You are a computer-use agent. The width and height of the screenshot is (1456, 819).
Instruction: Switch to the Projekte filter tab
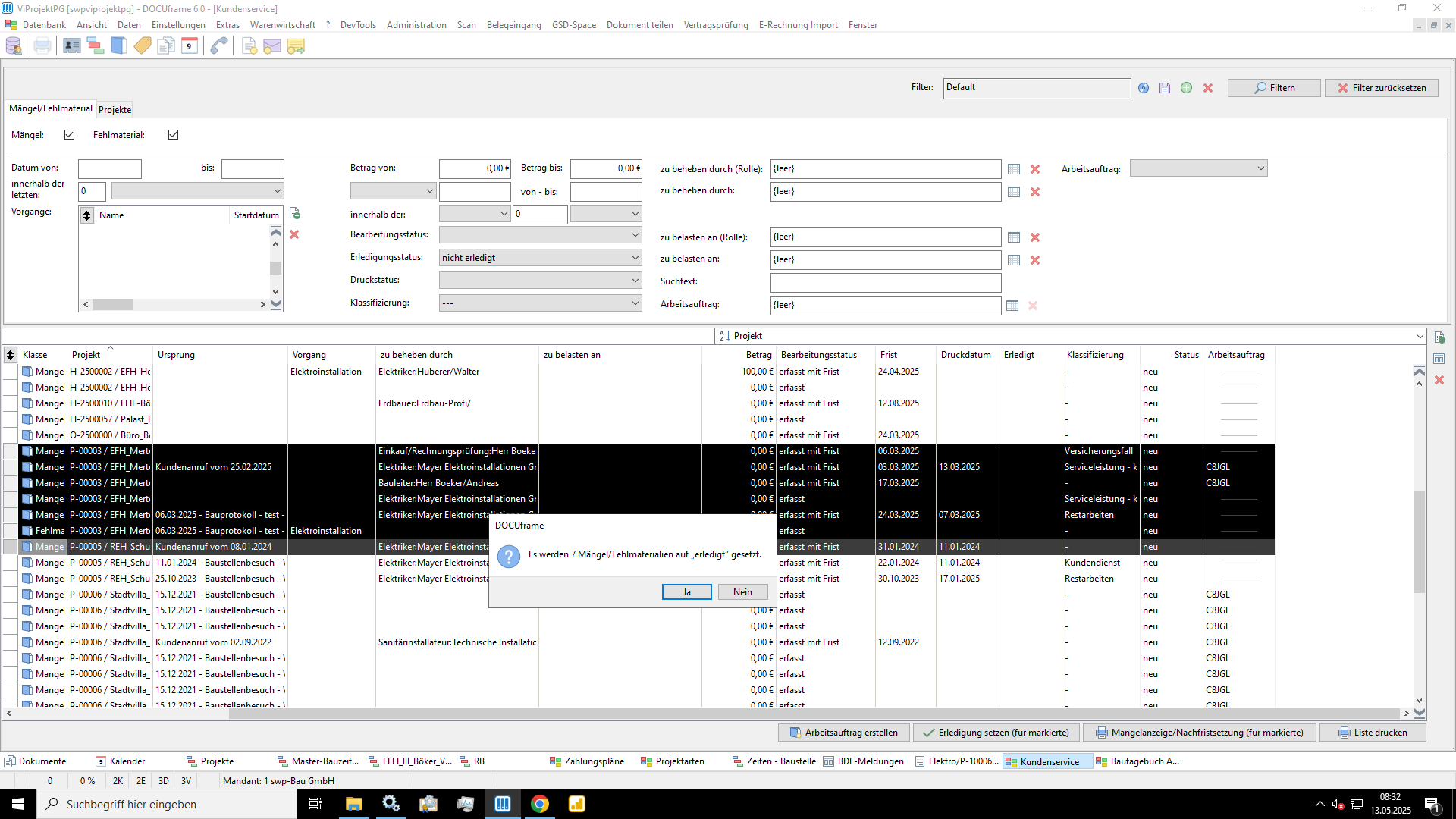tap(115, 109)
